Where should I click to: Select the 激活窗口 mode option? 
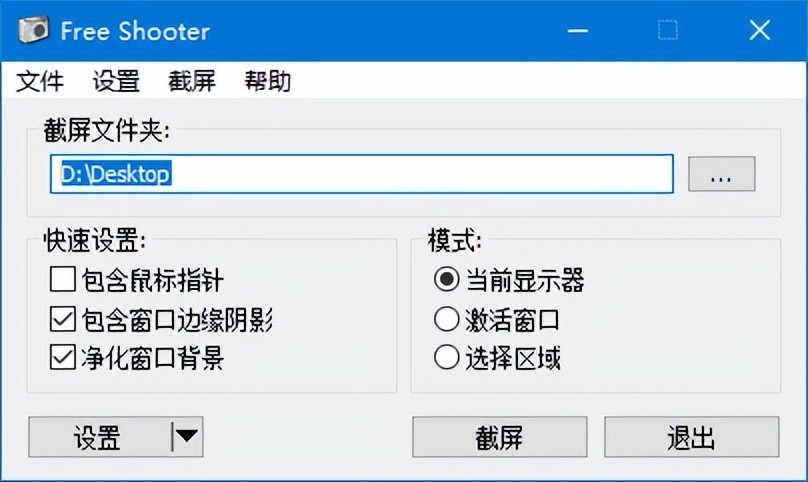coord(446,320)
